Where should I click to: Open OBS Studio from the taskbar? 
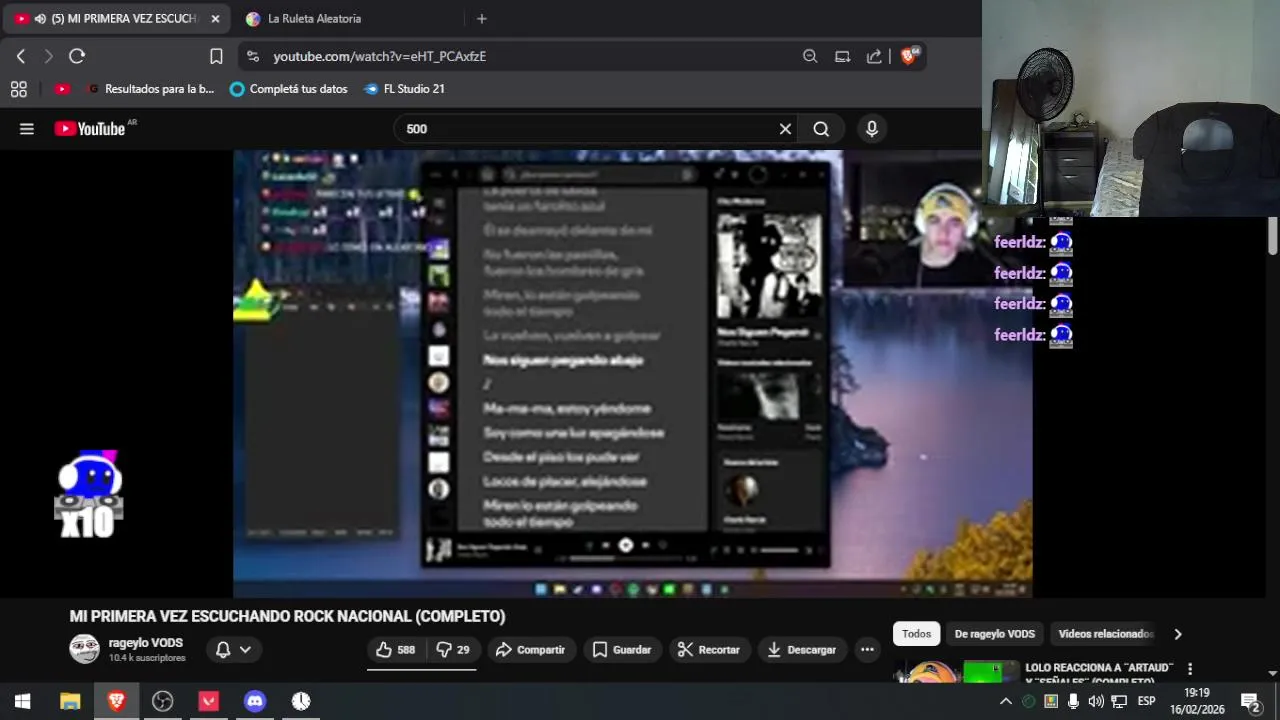(x=162, y=701)
